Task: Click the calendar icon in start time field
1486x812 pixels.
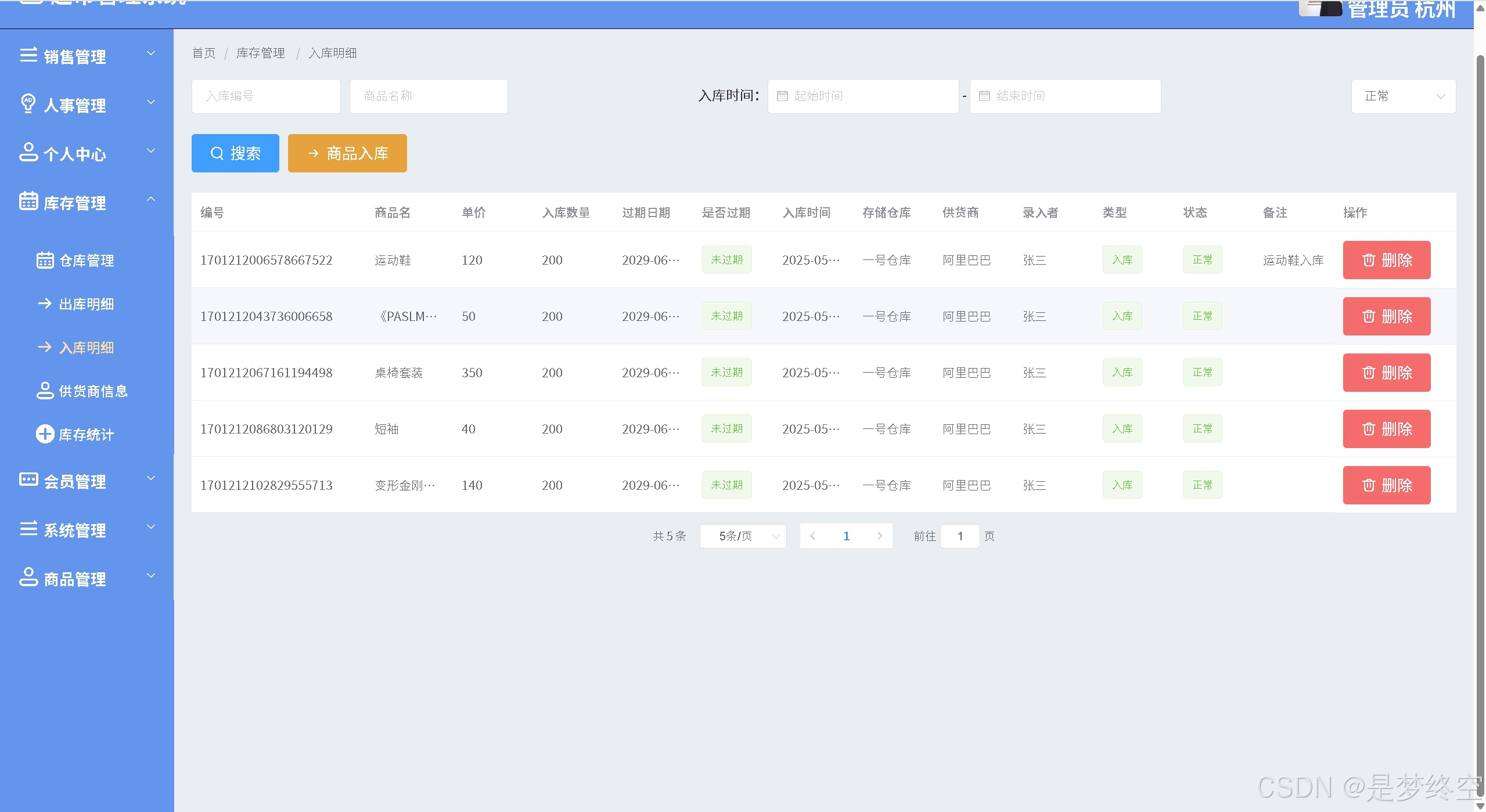Action: (782, 96)
